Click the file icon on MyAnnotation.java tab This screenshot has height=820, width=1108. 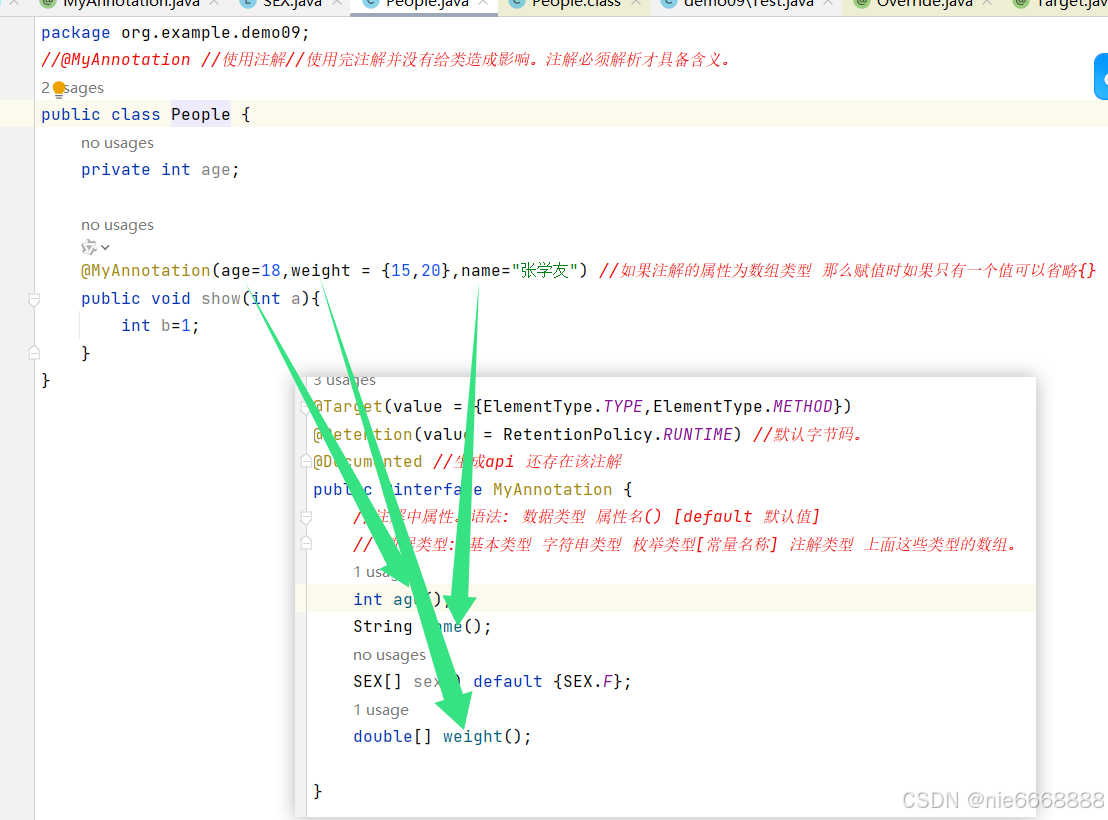[46, 4]
